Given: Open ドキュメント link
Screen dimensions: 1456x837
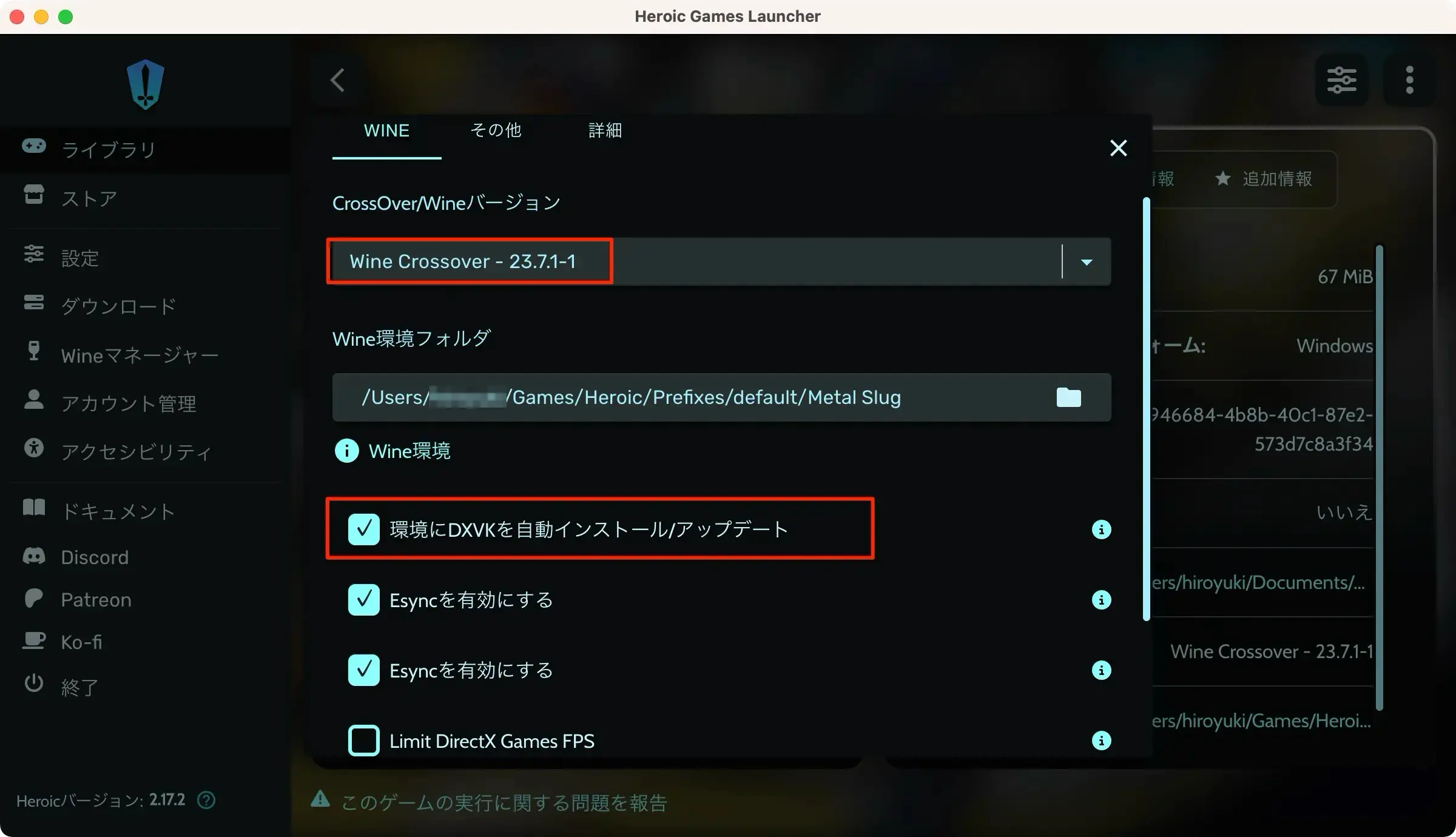Looking at the screenshot, I should [146, 511].
